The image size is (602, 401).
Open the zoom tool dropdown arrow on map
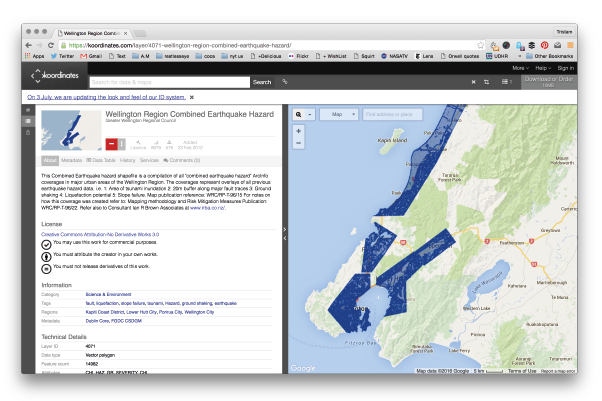point(310,114)
